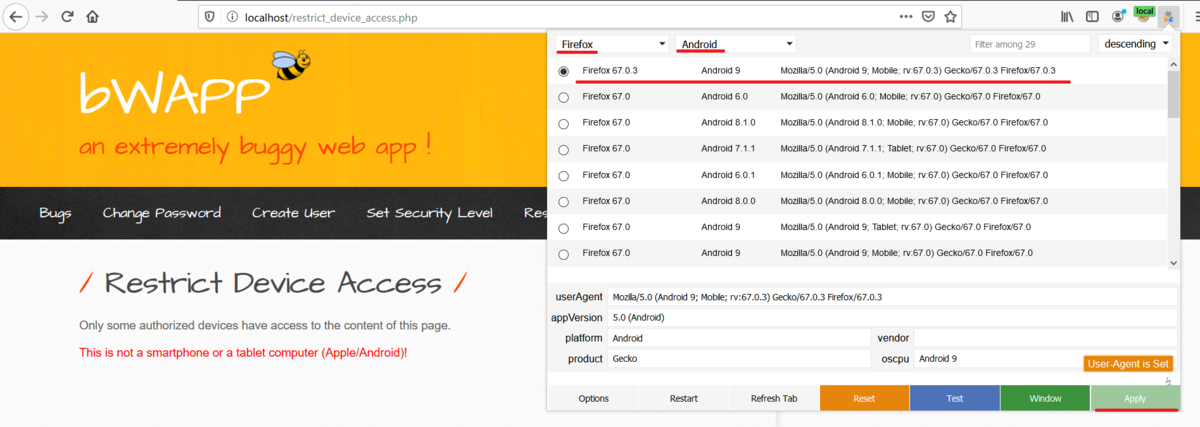Click the list scrollbar down arrow
Image resolution: width=1200 pixels, height=427 pixels.
1173,262
